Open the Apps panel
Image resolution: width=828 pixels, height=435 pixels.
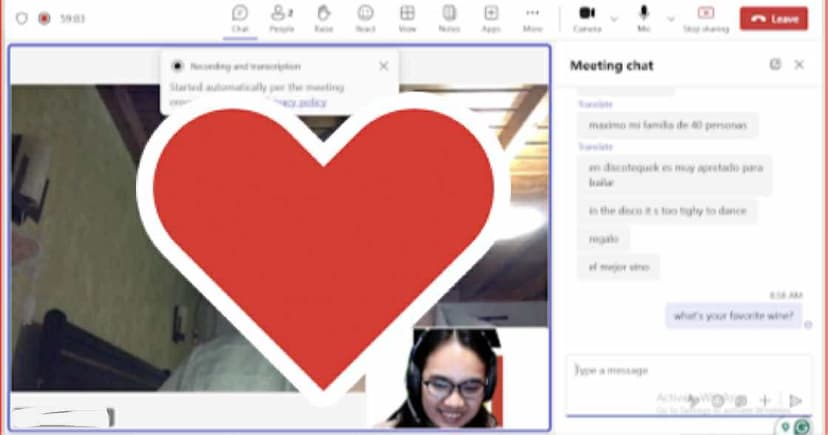(x=491, y=17)
